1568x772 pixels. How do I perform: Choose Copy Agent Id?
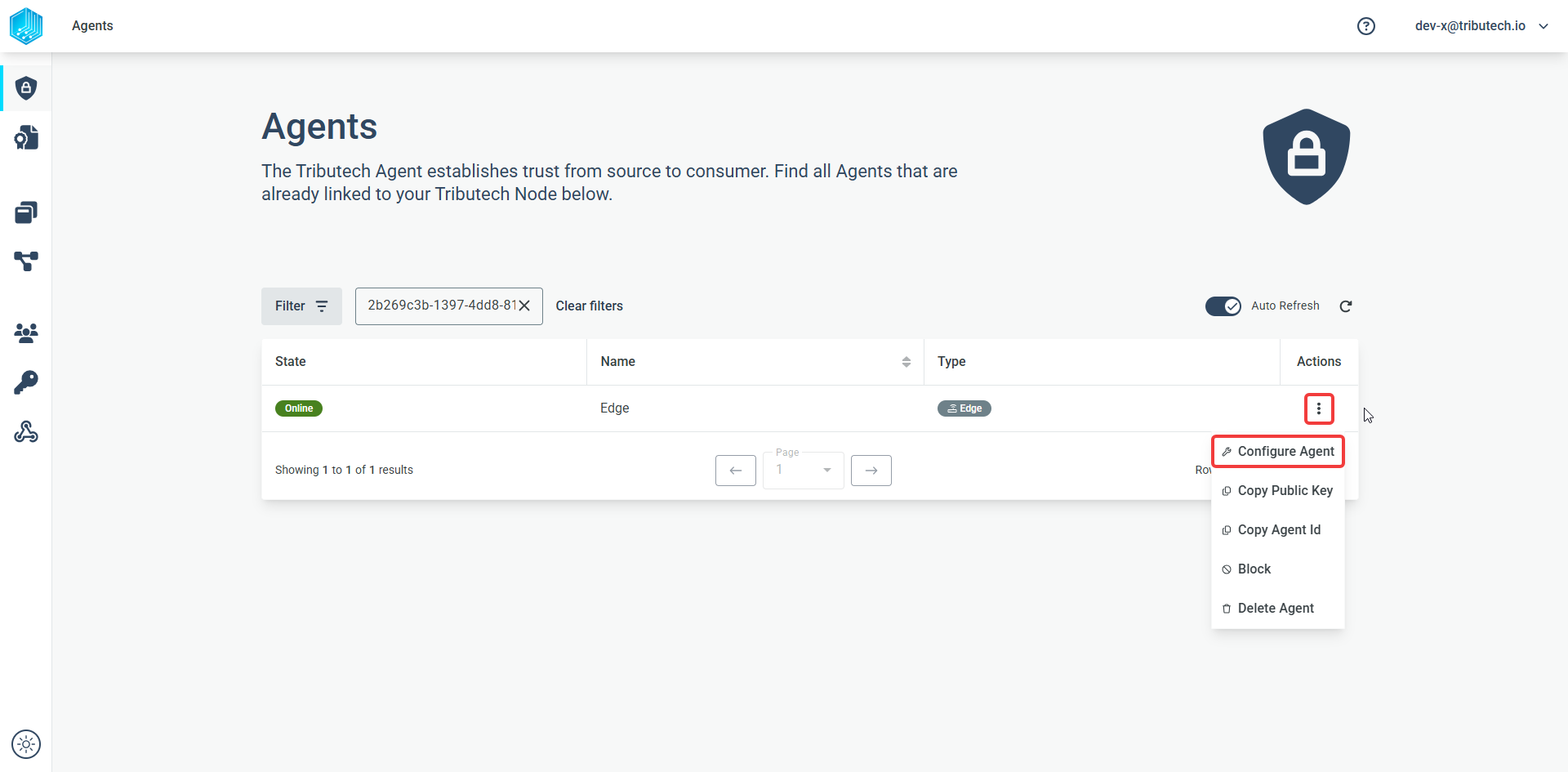click(1278, 530)
